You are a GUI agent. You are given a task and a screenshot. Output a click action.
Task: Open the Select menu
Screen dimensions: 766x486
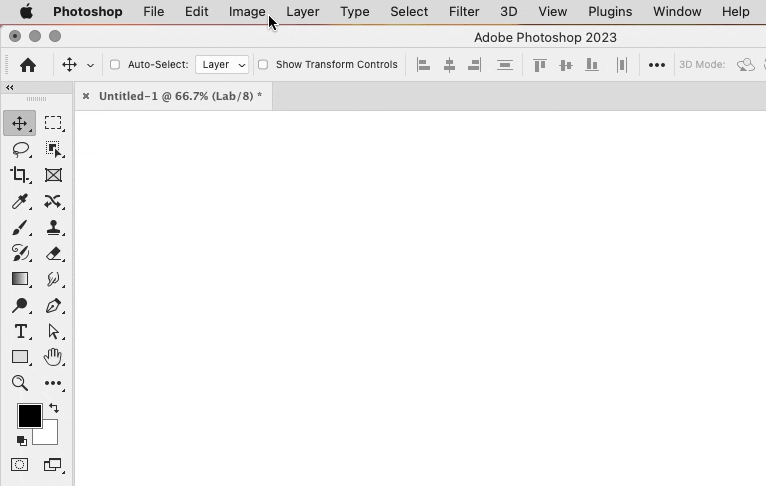point(409,11)
